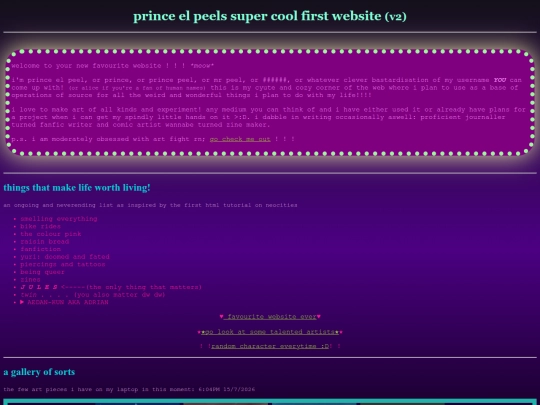
Task: Expand the AEDAN-KUN AKA ADRIAN disclosure triangle
Action: [22, 302]
